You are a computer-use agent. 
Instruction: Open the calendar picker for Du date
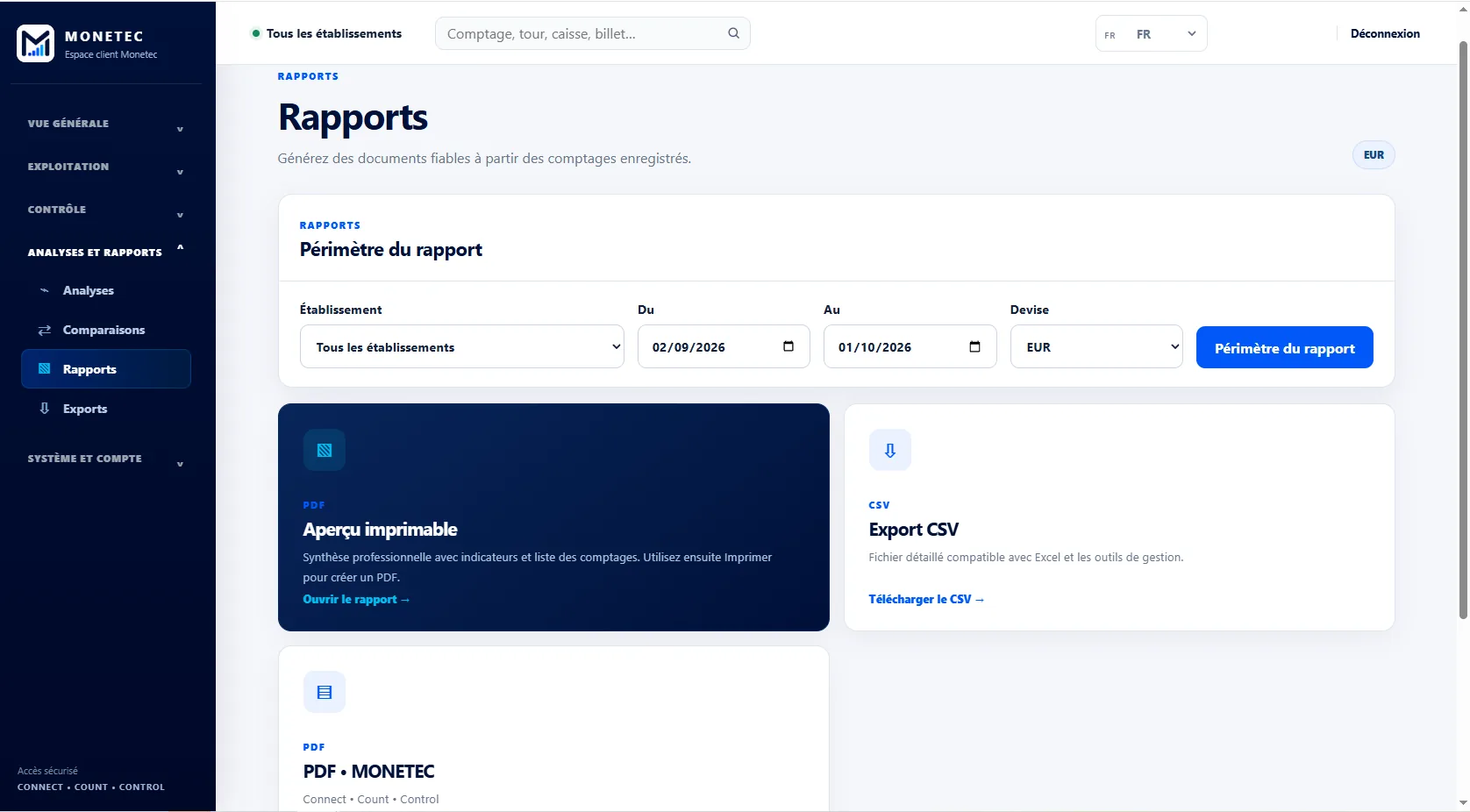point(788,346)
